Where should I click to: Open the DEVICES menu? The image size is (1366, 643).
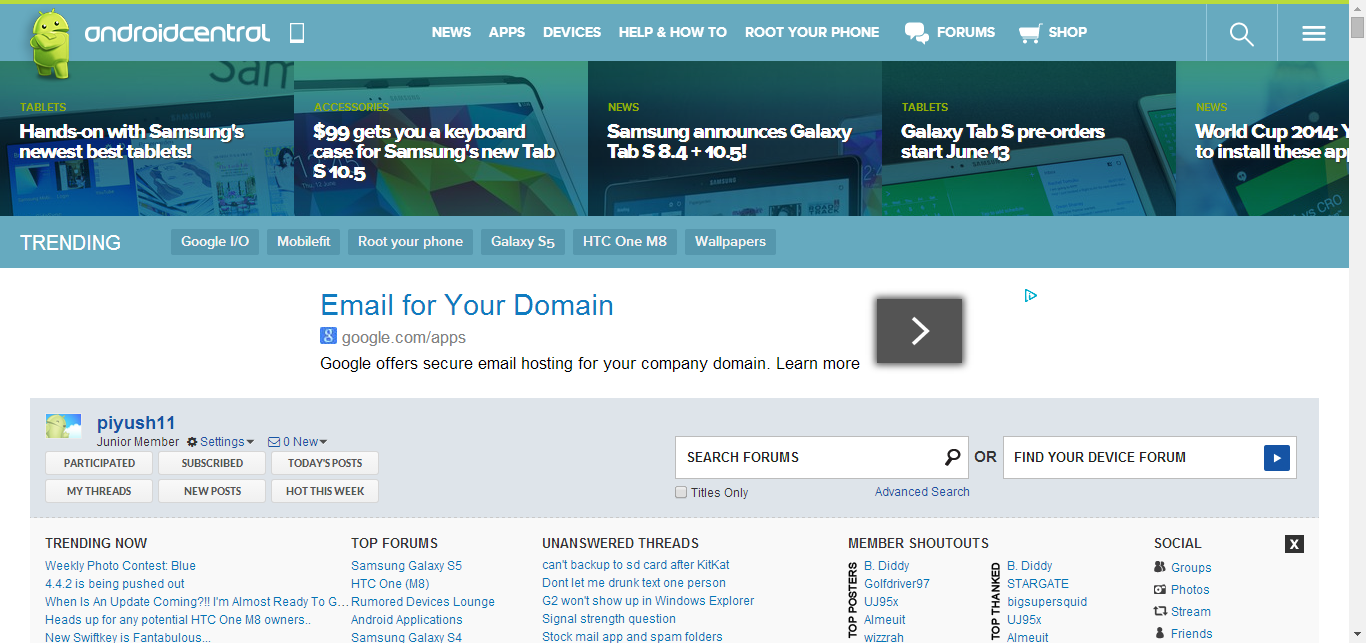click(572, 32)
